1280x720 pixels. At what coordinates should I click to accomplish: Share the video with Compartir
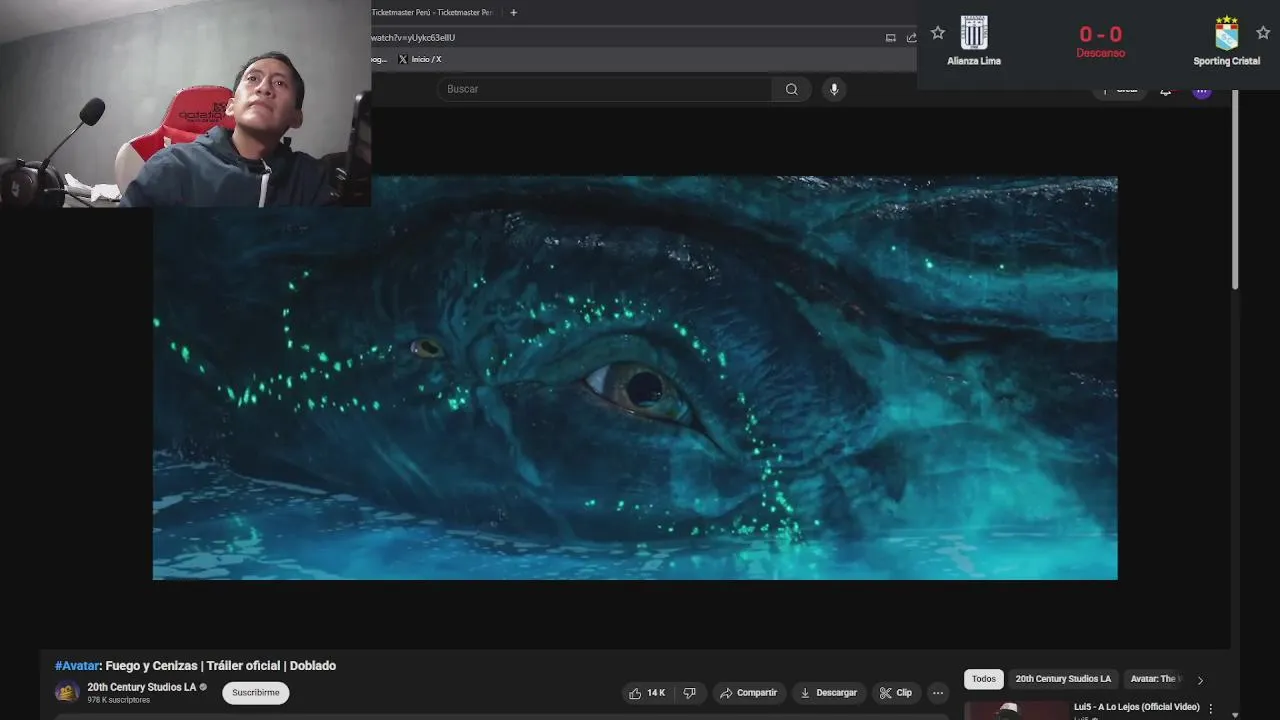point(749,693)
